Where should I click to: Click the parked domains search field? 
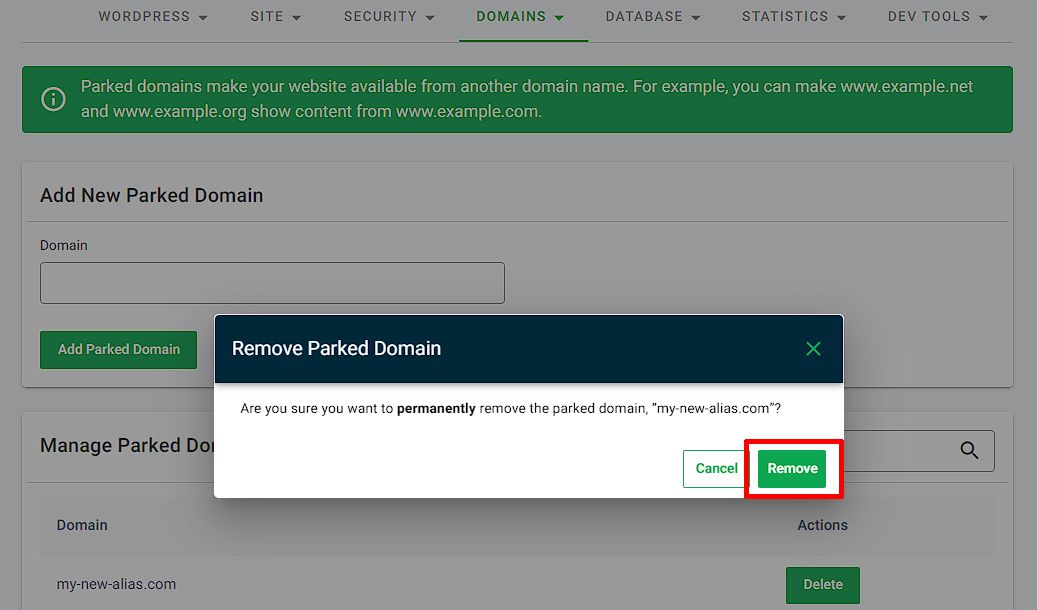coord(919,451)
